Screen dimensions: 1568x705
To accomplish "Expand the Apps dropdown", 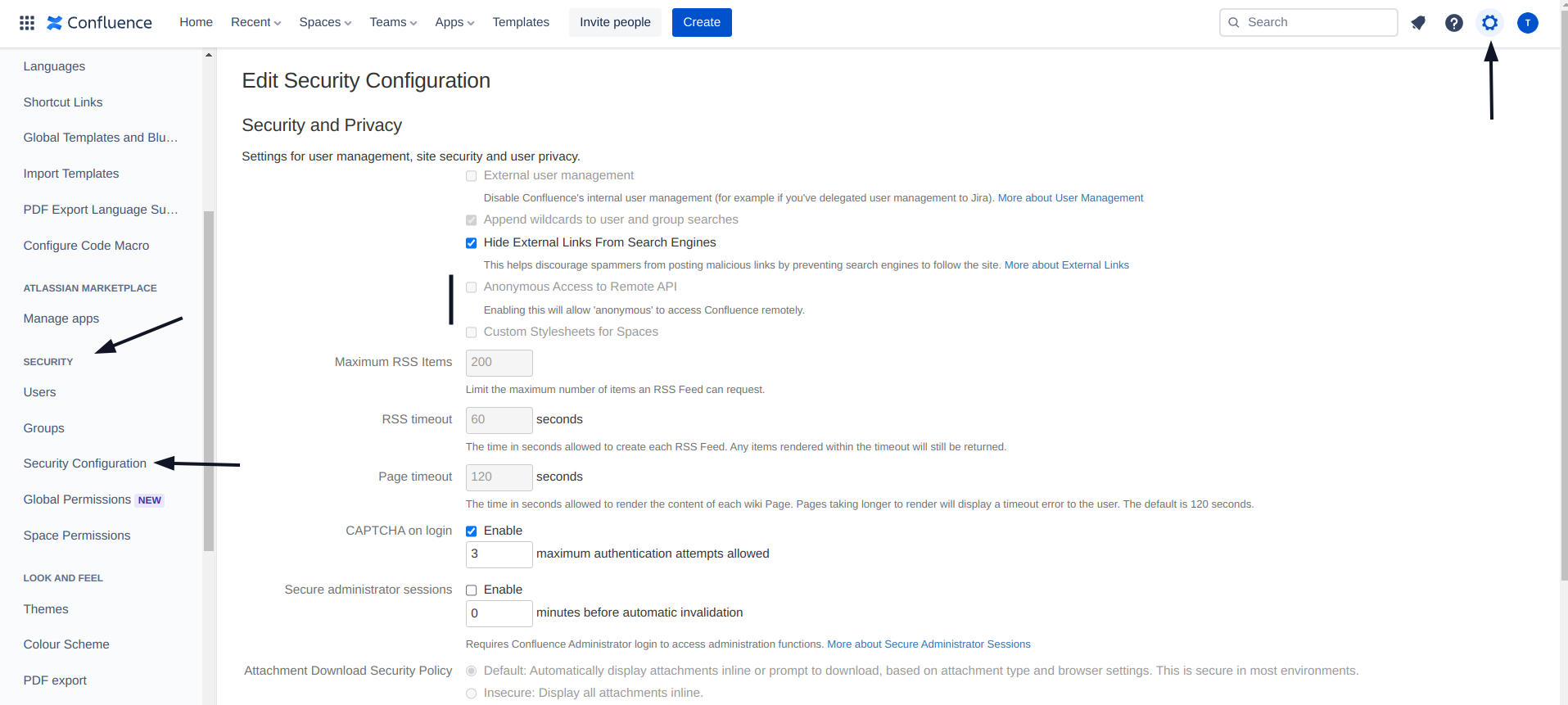I will [454, 22].
